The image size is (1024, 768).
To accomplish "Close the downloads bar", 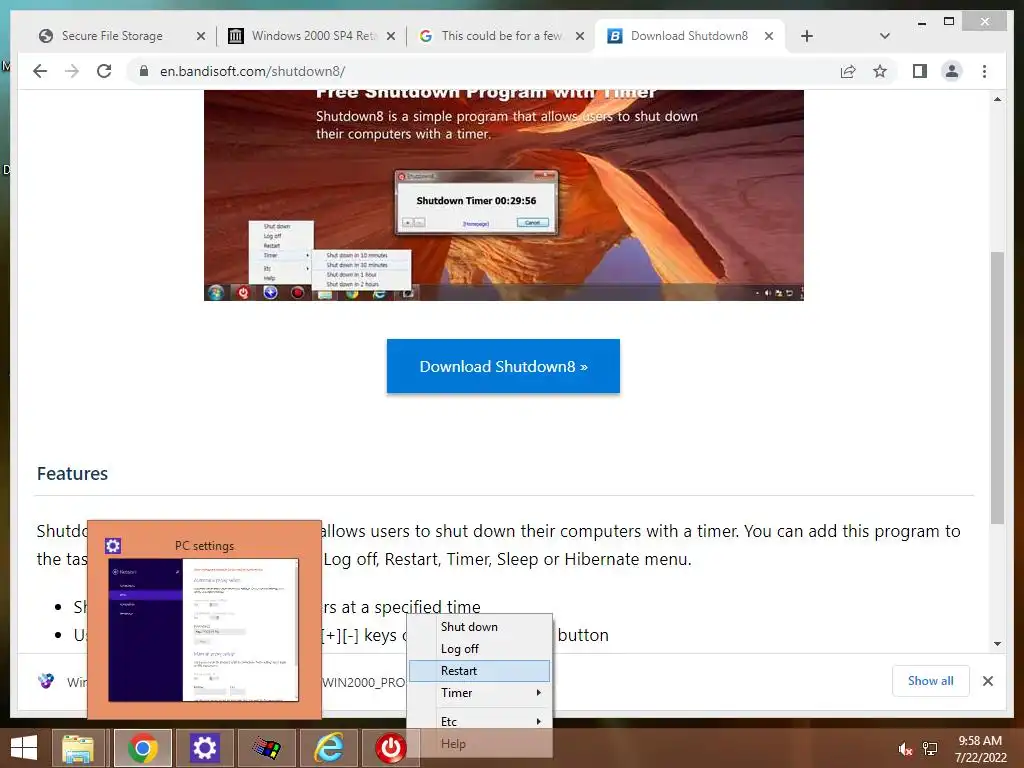I will pyautogui.click(x=987, y=681).
